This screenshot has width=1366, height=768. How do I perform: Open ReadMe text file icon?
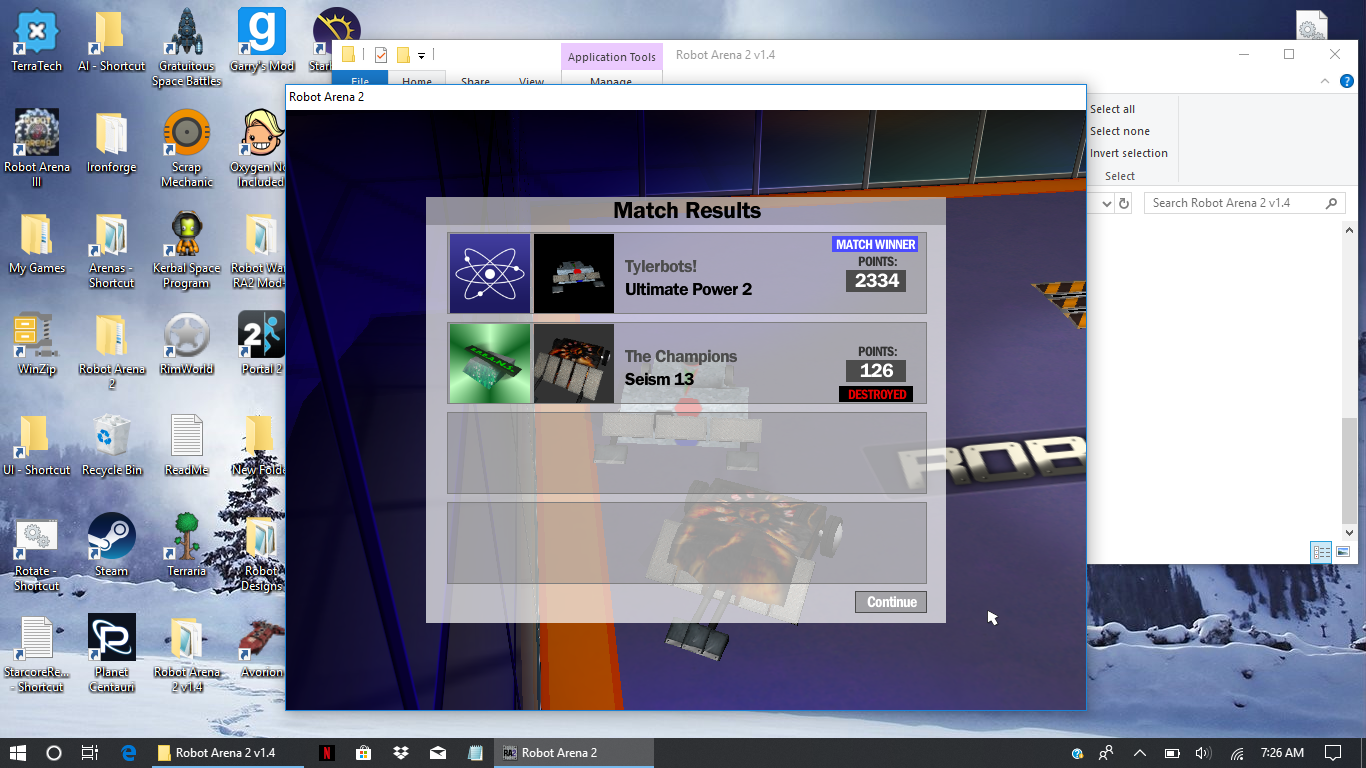click(186, 445)
